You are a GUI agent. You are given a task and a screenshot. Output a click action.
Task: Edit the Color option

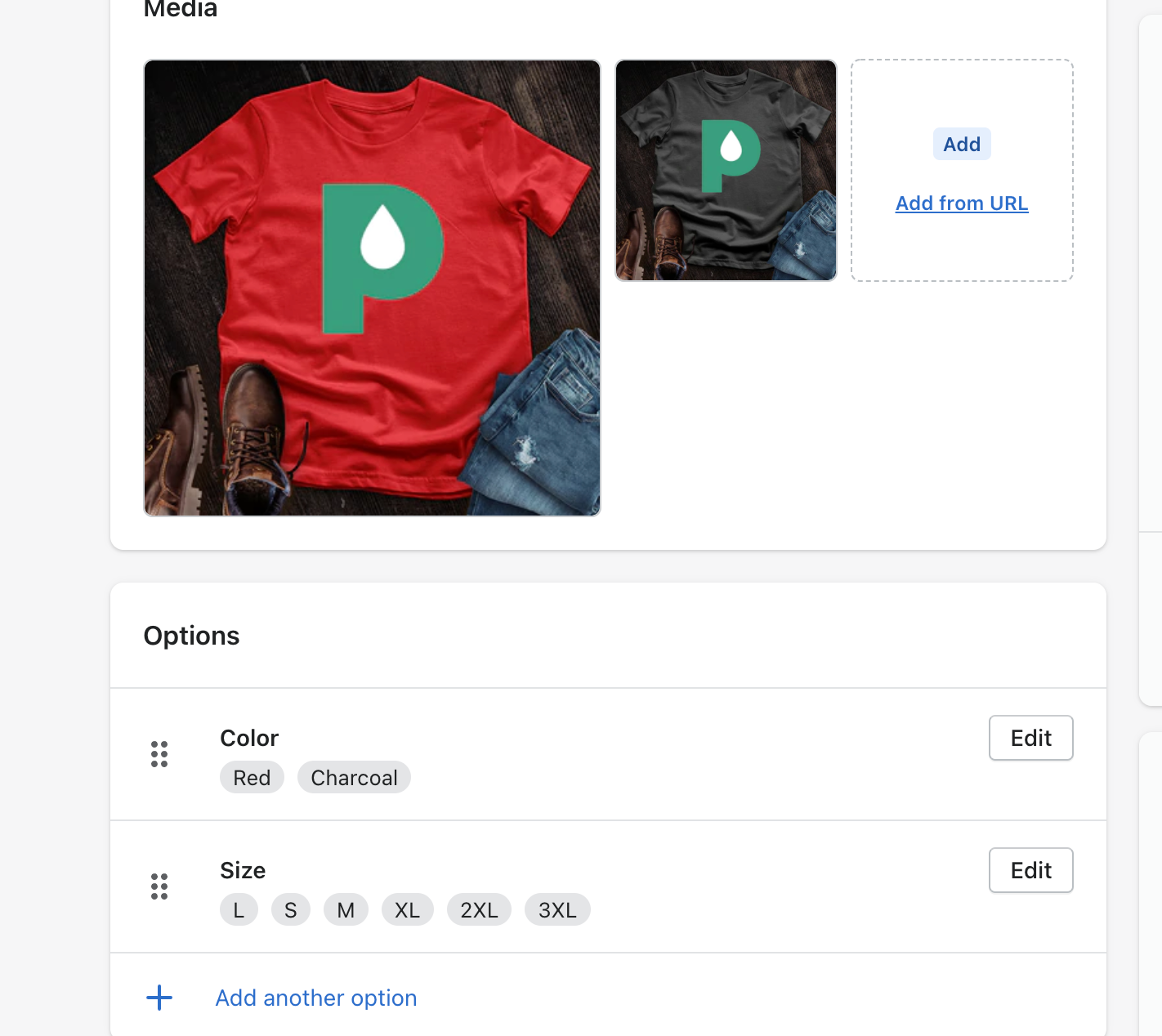tap(1030, 738)
